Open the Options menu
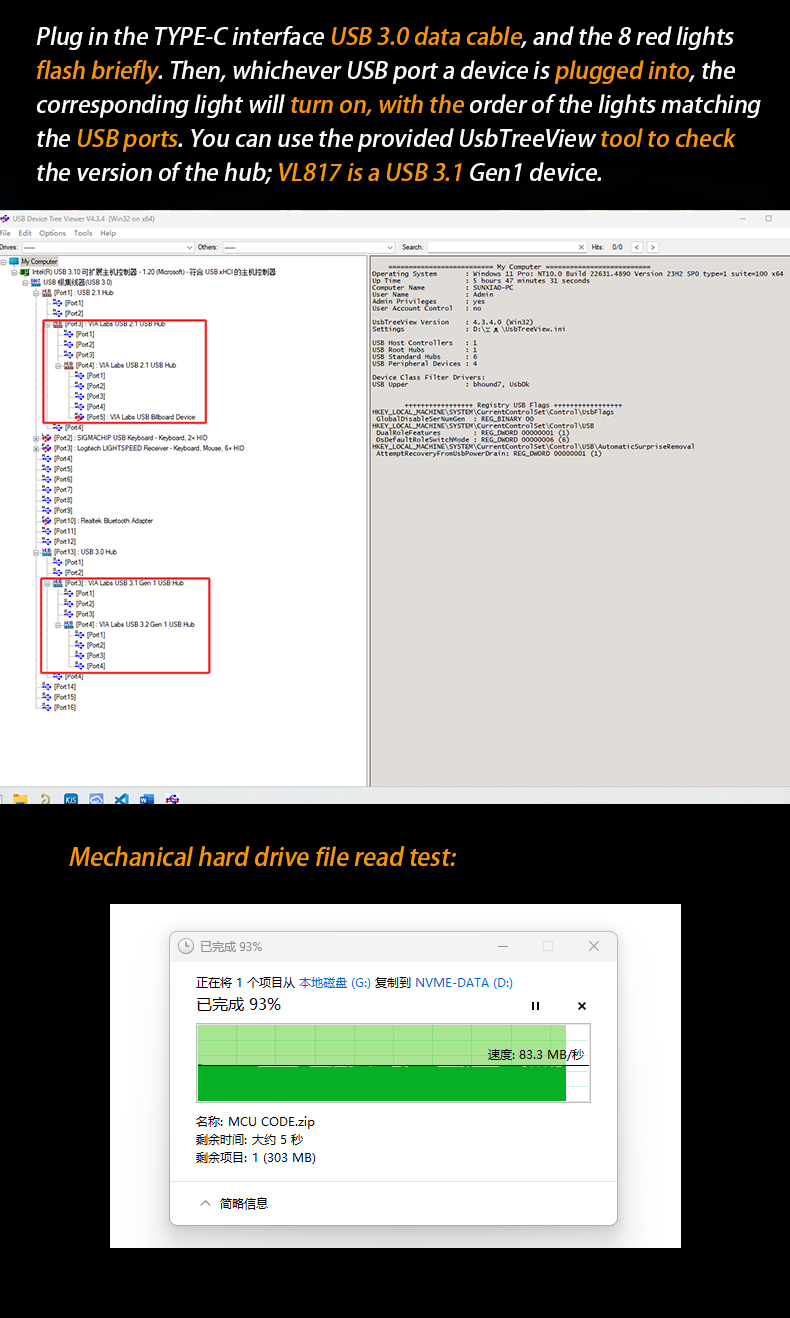 [x=52, y=233]
